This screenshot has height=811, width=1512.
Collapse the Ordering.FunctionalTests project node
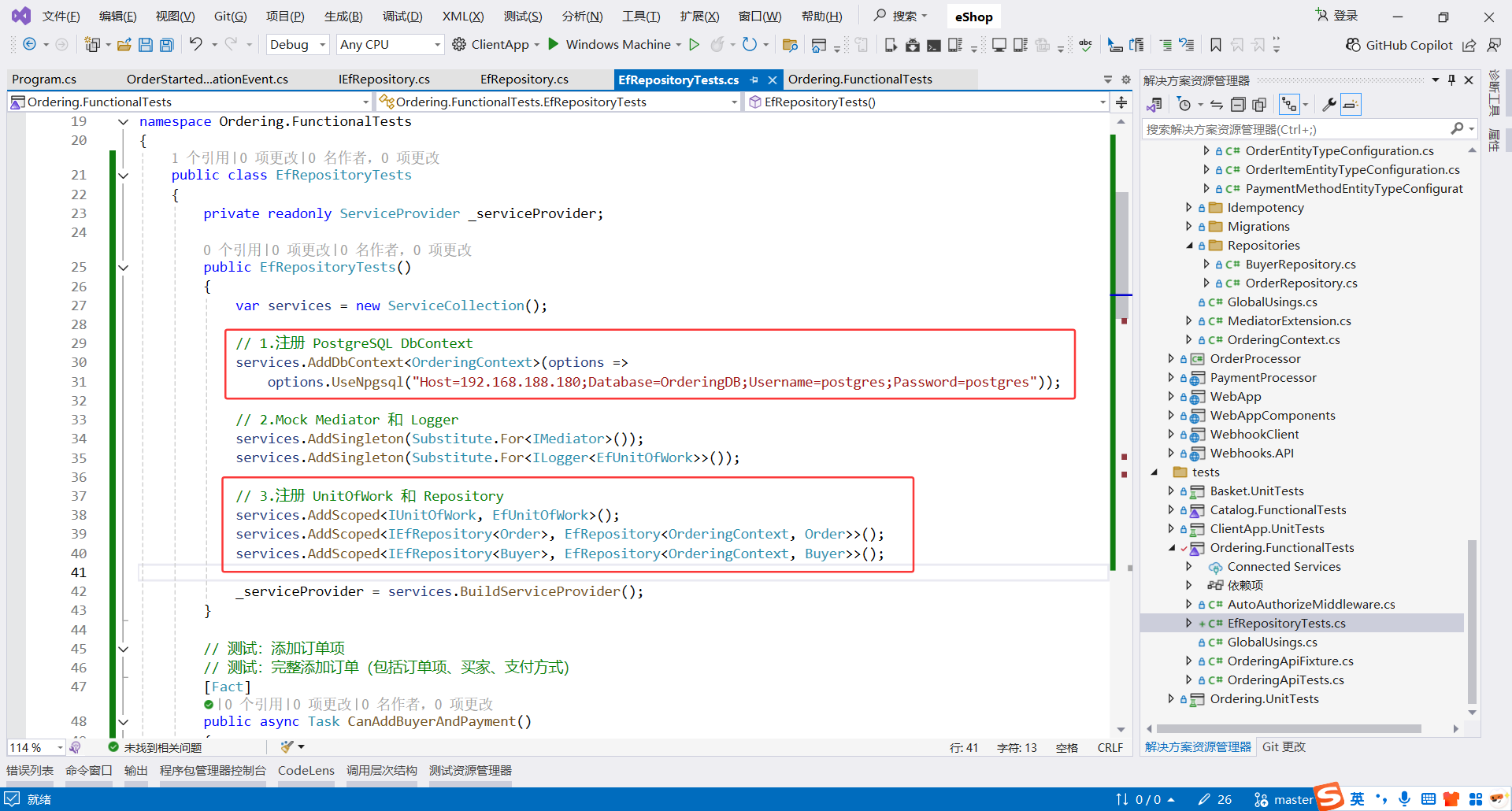point(1172,548)
